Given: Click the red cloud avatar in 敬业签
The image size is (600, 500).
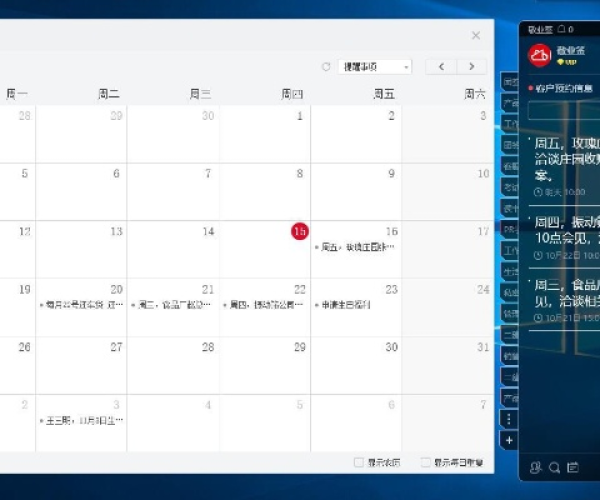Looking at the screenshot, I should pos(540,55).
